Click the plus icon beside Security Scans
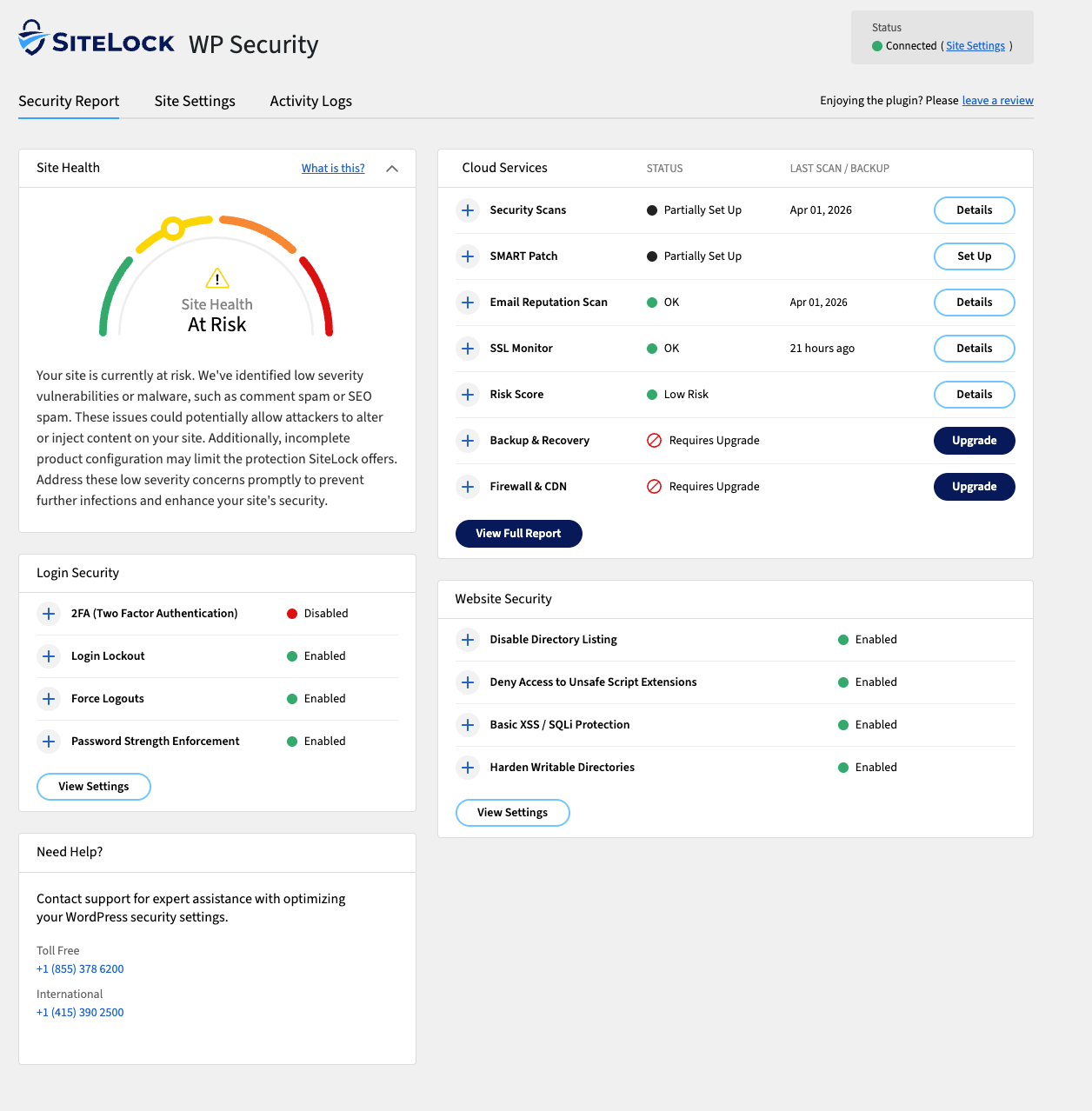 click(x=468, y=210)
